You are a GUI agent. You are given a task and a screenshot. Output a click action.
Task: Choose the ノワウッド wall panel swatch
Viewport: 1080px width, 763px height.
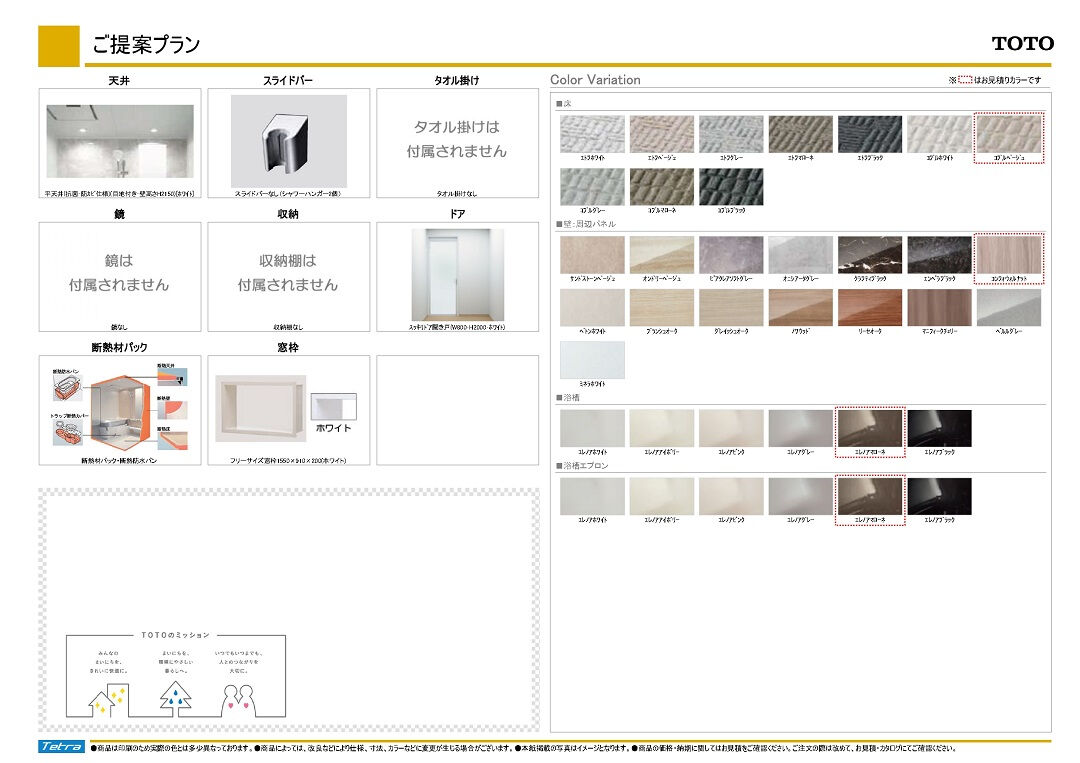point(801,307)
